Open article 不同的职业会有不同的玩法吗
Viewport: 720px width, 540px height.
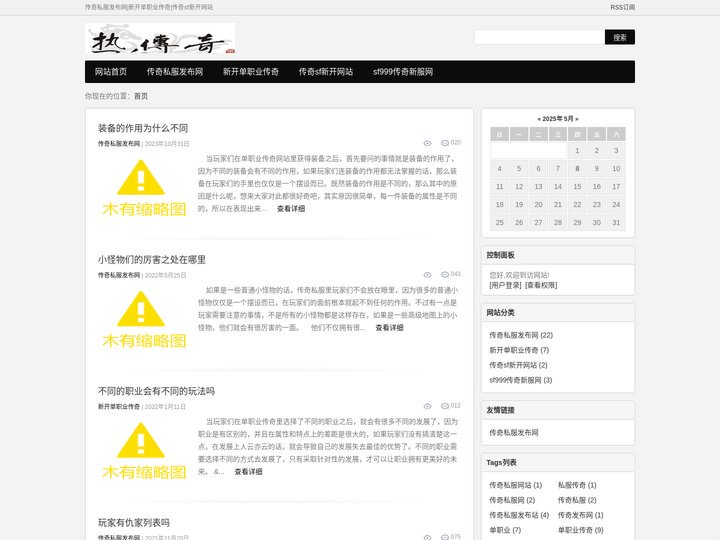pos(156,391)
